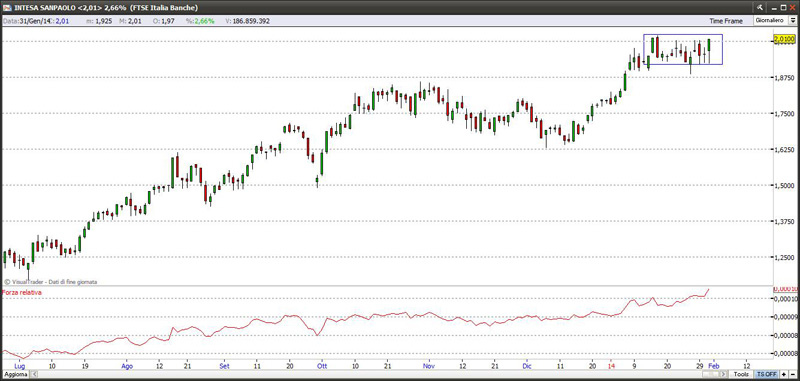Click the red 14 year marker on time axis
This screenshot has width=800, height=381.
(x=612, y=366)
